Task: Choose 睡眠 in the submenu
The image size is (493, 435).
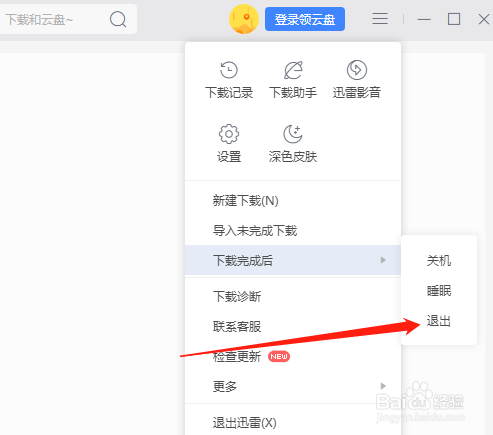Action: click(x=439, y=290)
